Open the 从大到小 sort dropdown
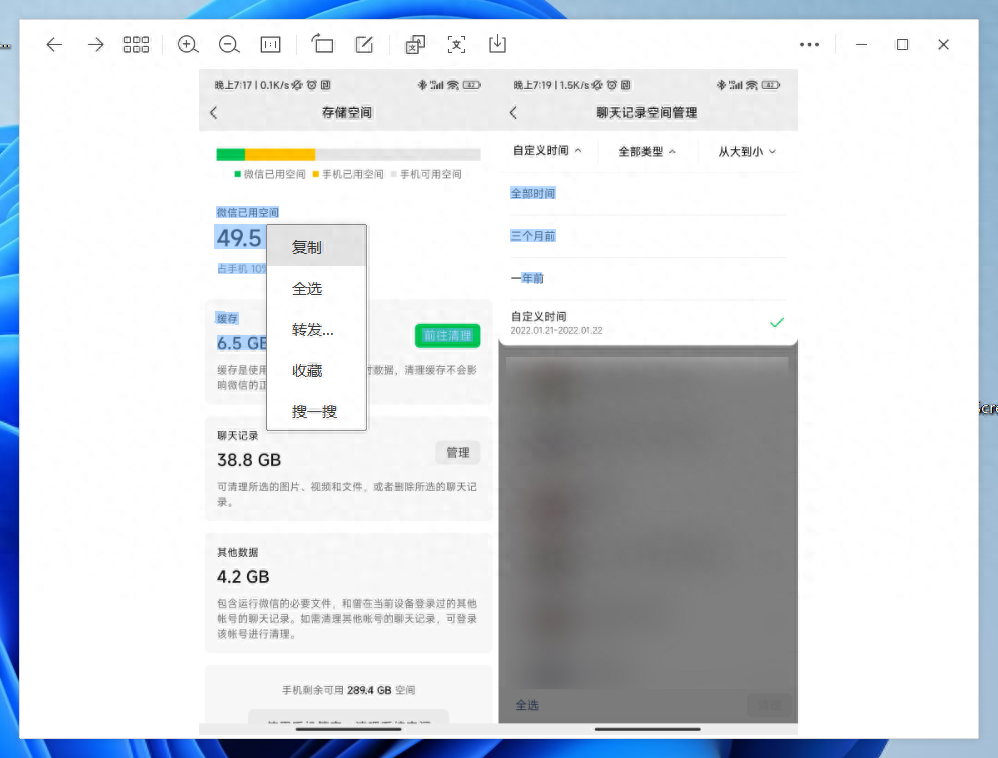 point(747,152)
